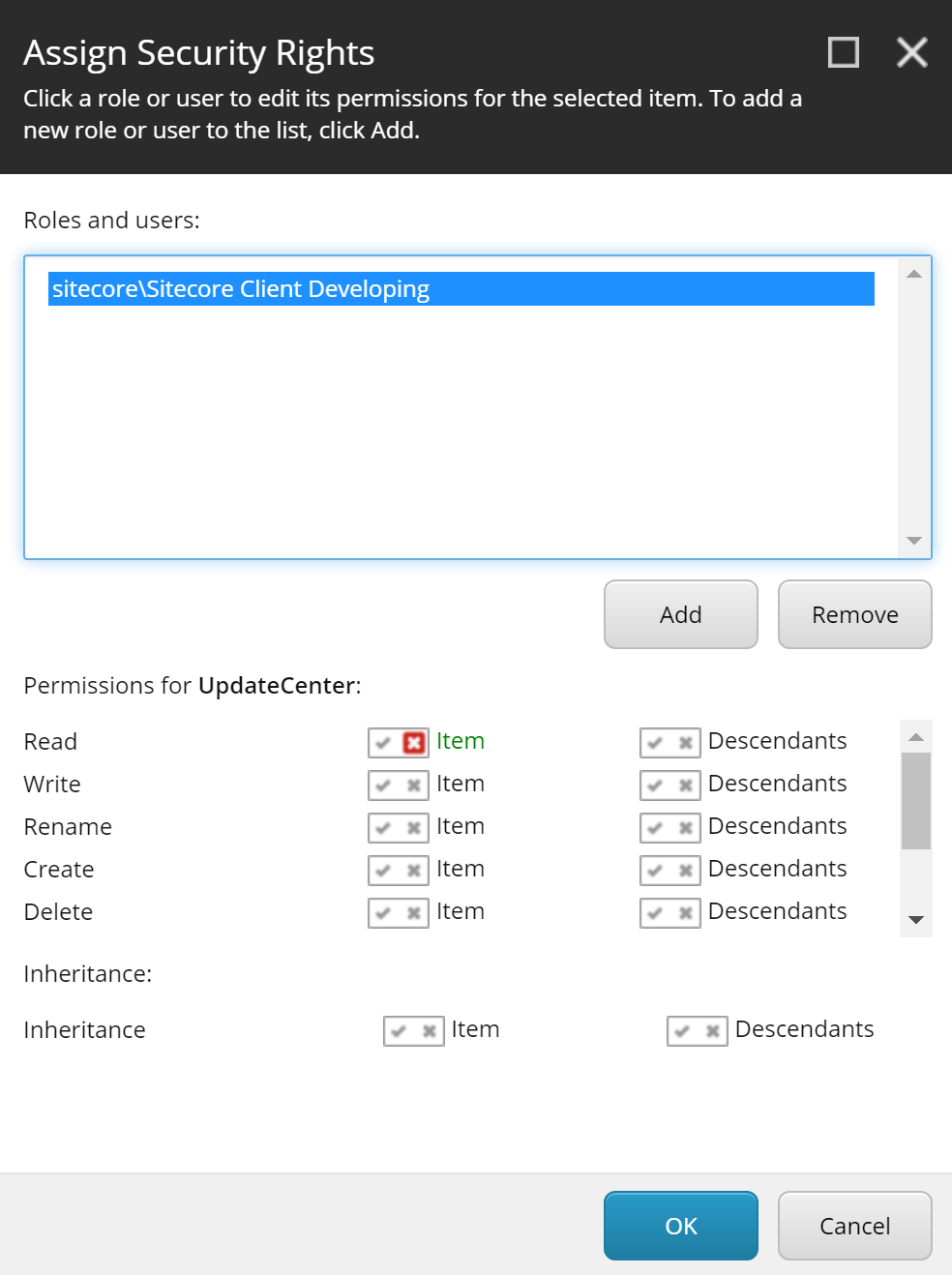Deny Inheritance for Descendants
This screenshot has height=1275, width=952.
click(x=713, y=1031)
